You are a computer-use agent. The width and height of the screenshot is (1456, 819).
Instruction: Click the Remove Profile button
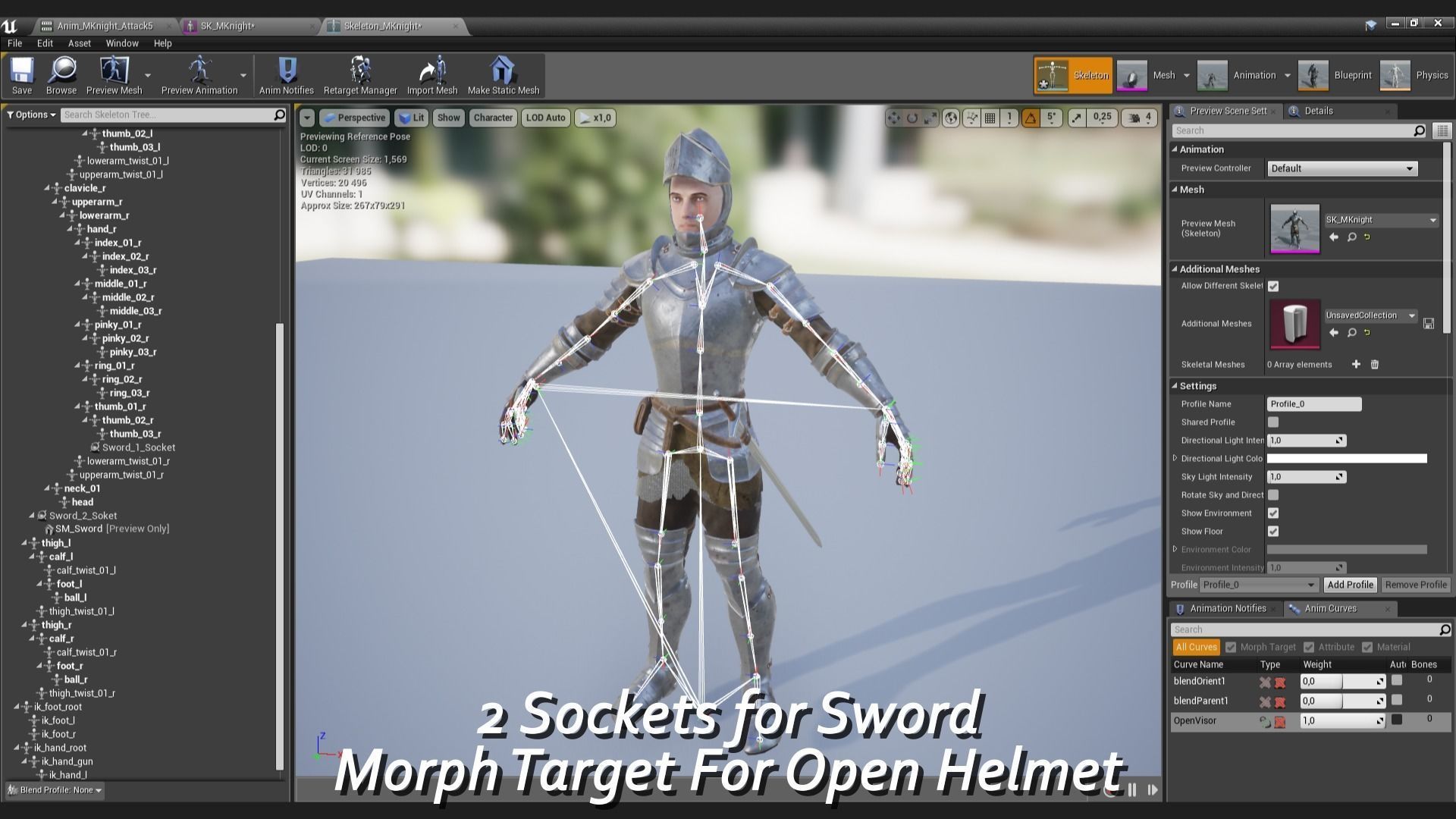tap(1416, 585)
